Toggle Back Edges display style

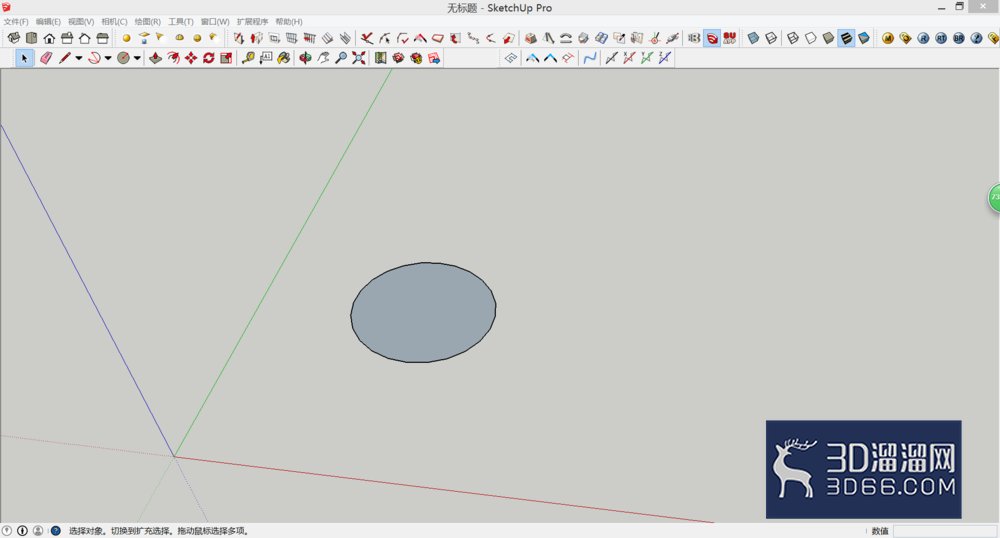771,38
